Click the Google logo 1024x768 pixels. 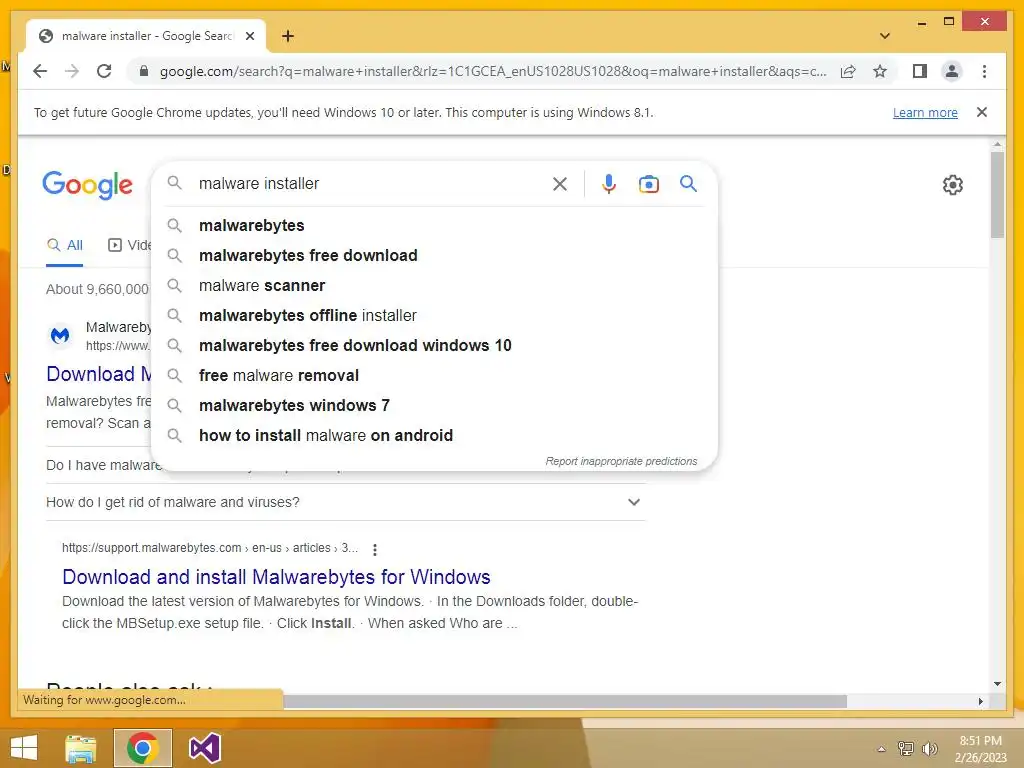[88, 185]
